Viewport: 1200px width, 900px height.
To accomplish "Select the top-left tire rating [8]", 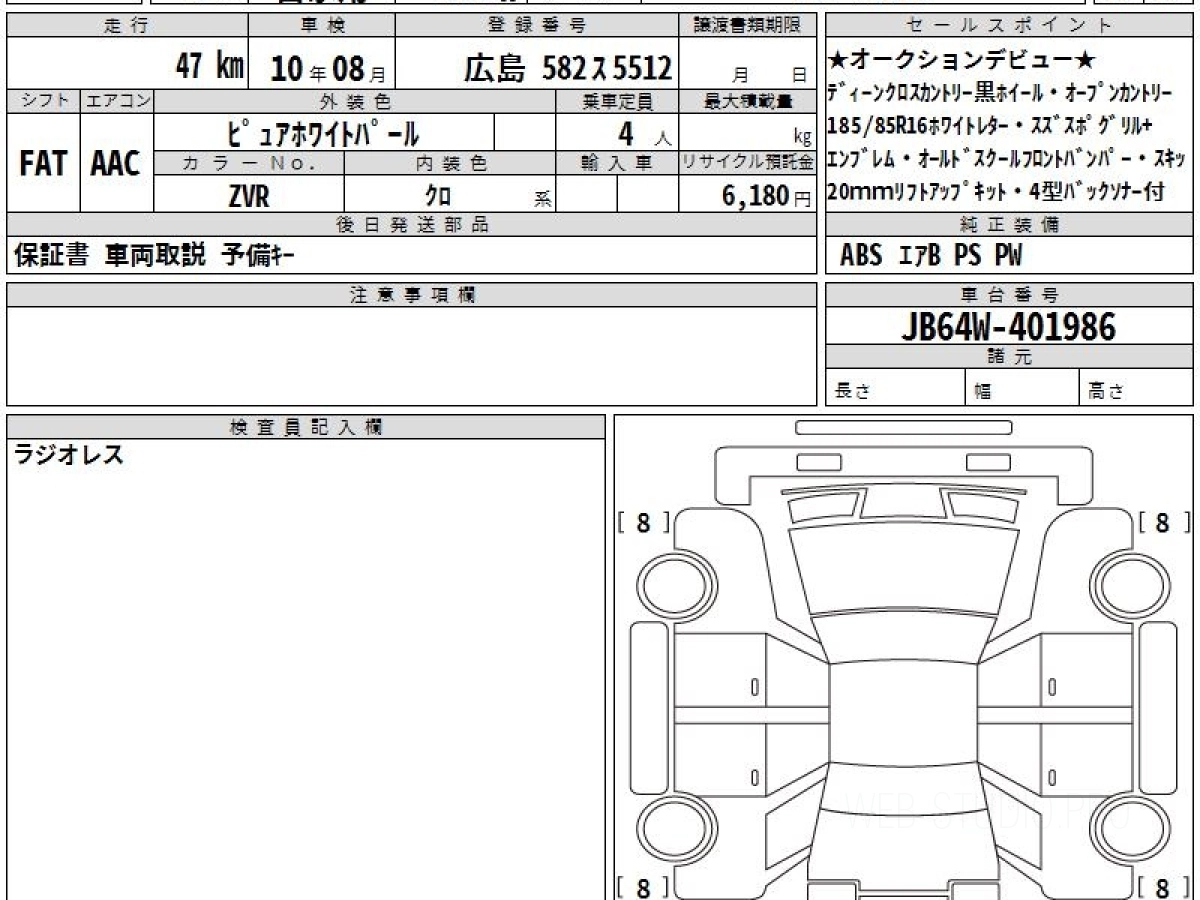I will 643,522.
